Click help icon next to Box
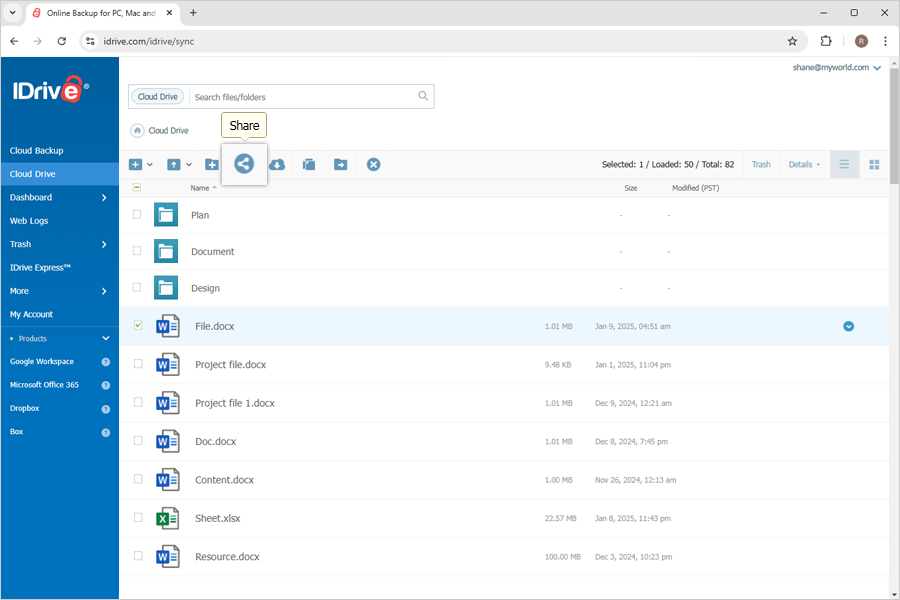 (106, 432)
